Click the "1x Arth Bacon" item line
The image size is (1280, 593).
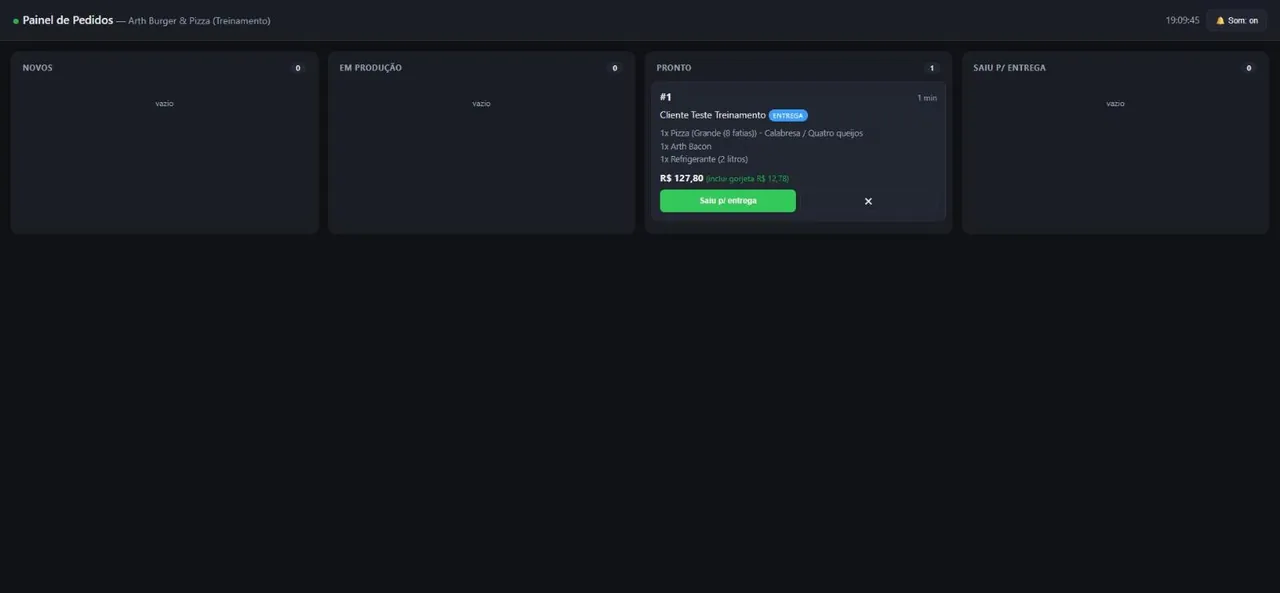pos(686,146)
